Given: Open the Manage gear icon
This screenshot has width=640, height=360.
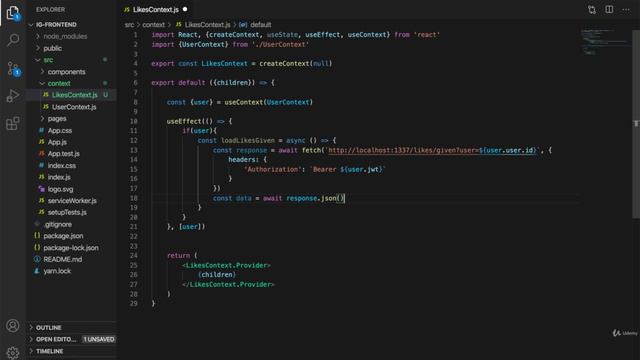Looking at the screenshot, I should click(13, 353).
